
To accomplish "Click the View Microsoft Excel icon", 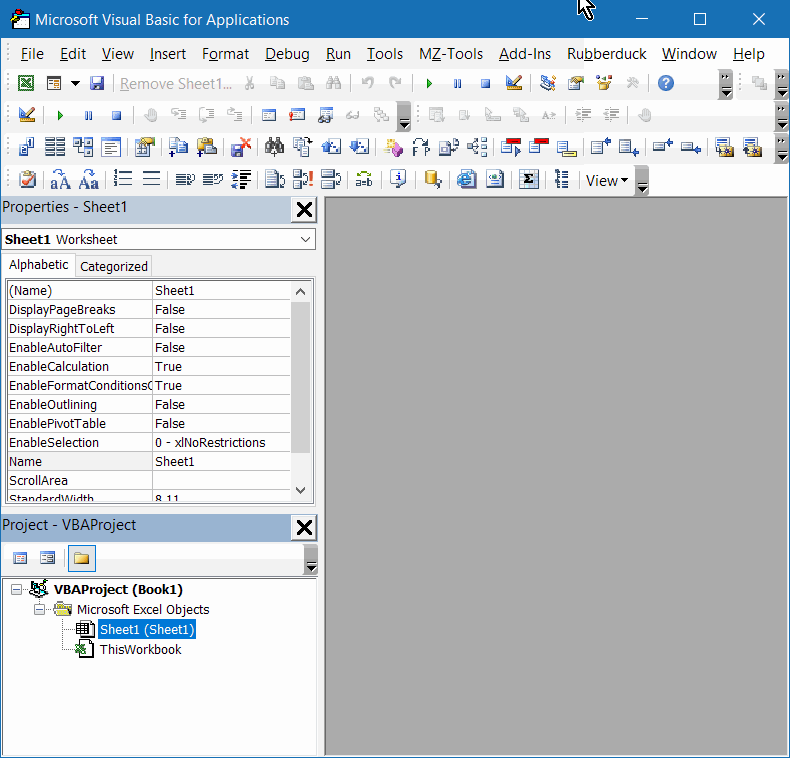I will click(x=26, y=83).
